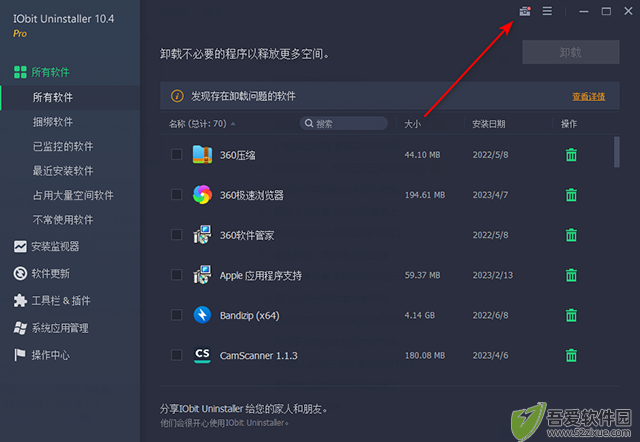
Task: Click the 194.61 MB size value
Action: 425,195
